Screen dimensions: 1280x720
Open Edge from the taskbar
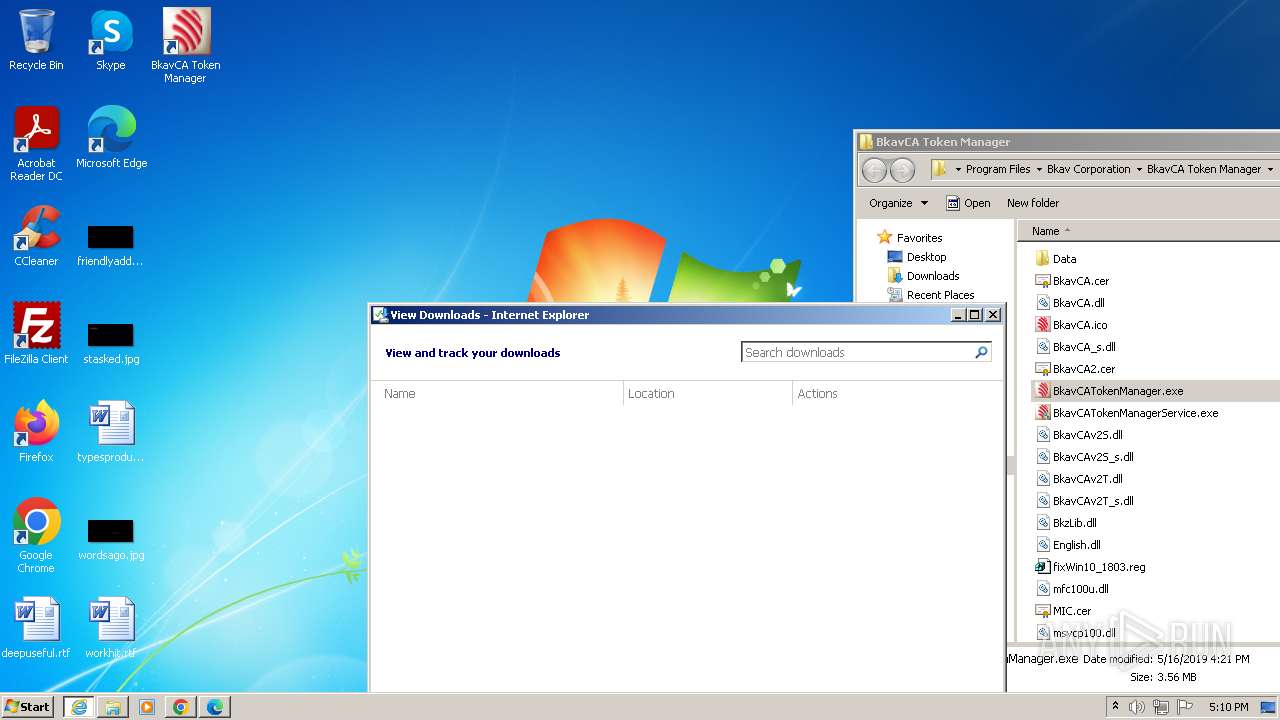pyautogui.click(x=215, y=707)
